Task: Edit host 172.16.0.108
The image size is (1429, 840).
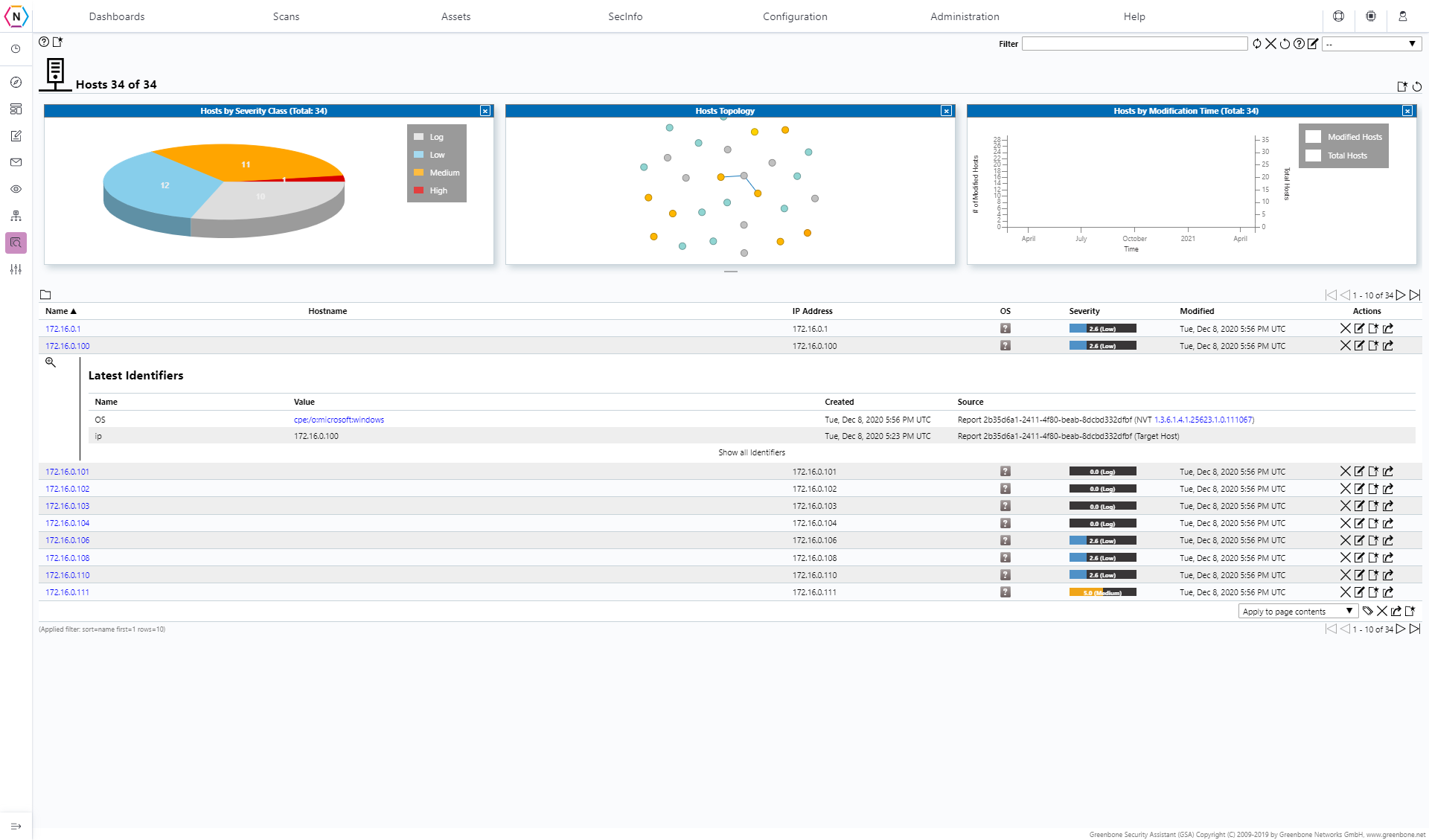Action: point(1359,557)
